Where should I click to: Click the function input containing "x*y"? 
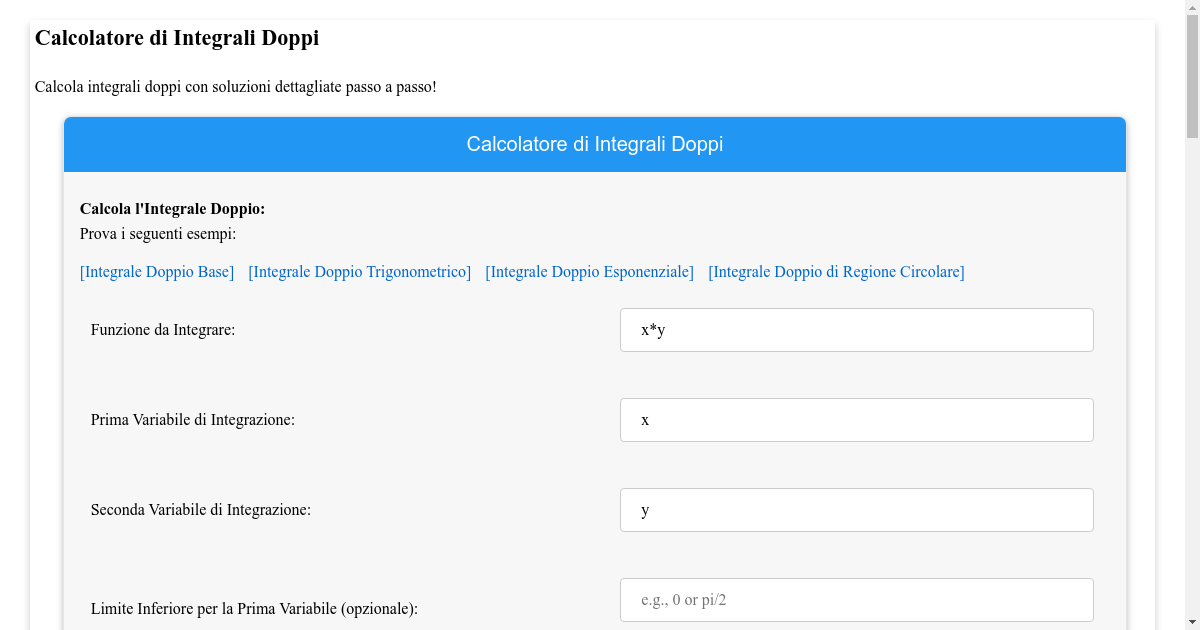point(856,329)
